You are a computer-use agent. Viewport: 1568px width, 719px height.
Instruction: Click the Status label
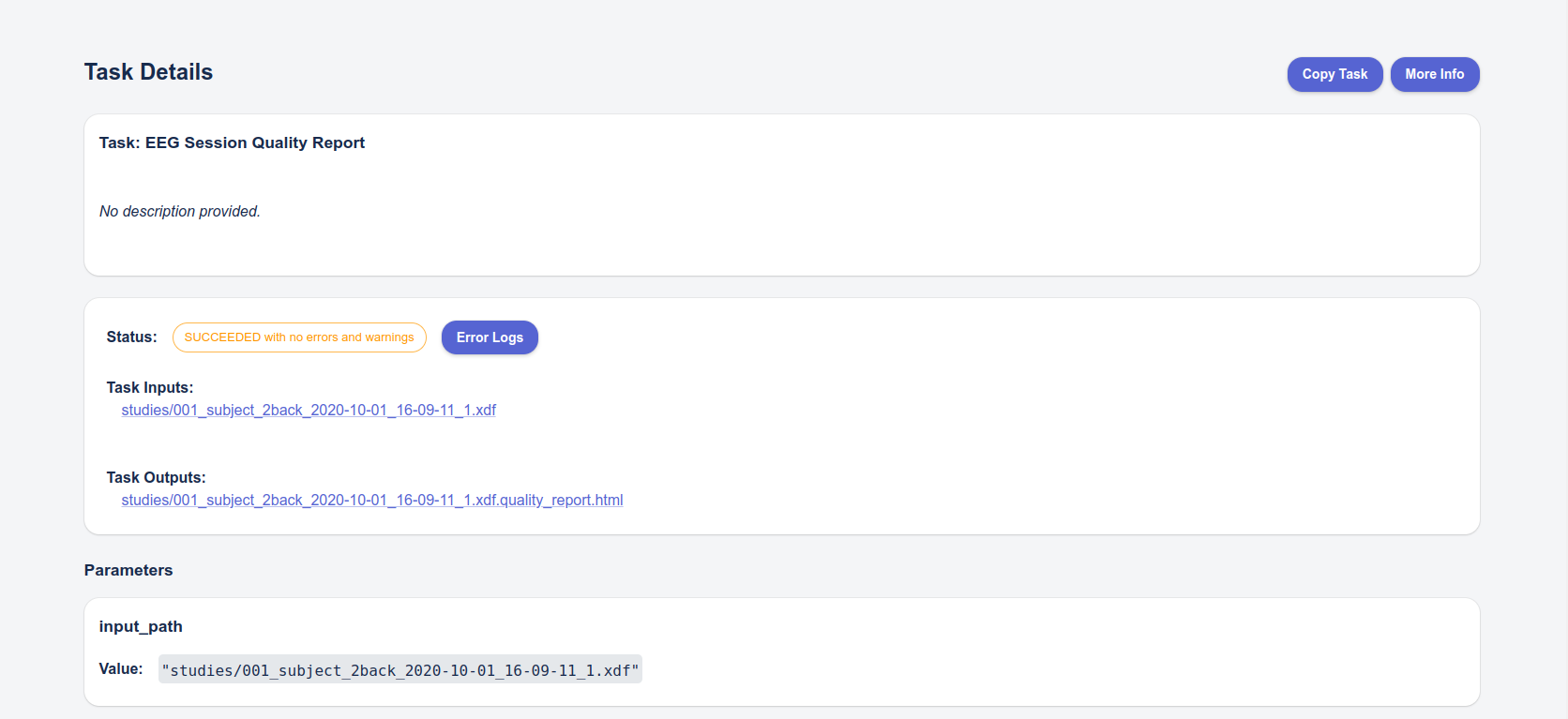[132, 337]
